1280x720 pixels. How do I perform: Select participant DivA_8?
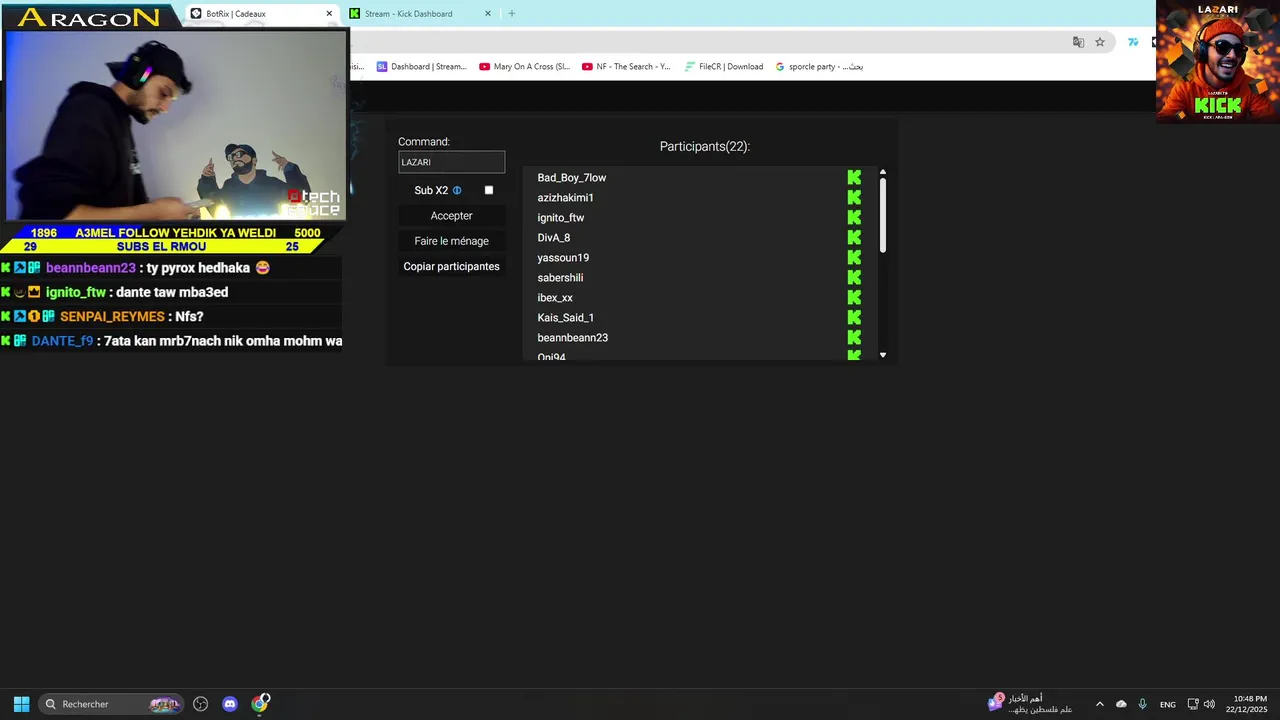[x=554, y=238]
